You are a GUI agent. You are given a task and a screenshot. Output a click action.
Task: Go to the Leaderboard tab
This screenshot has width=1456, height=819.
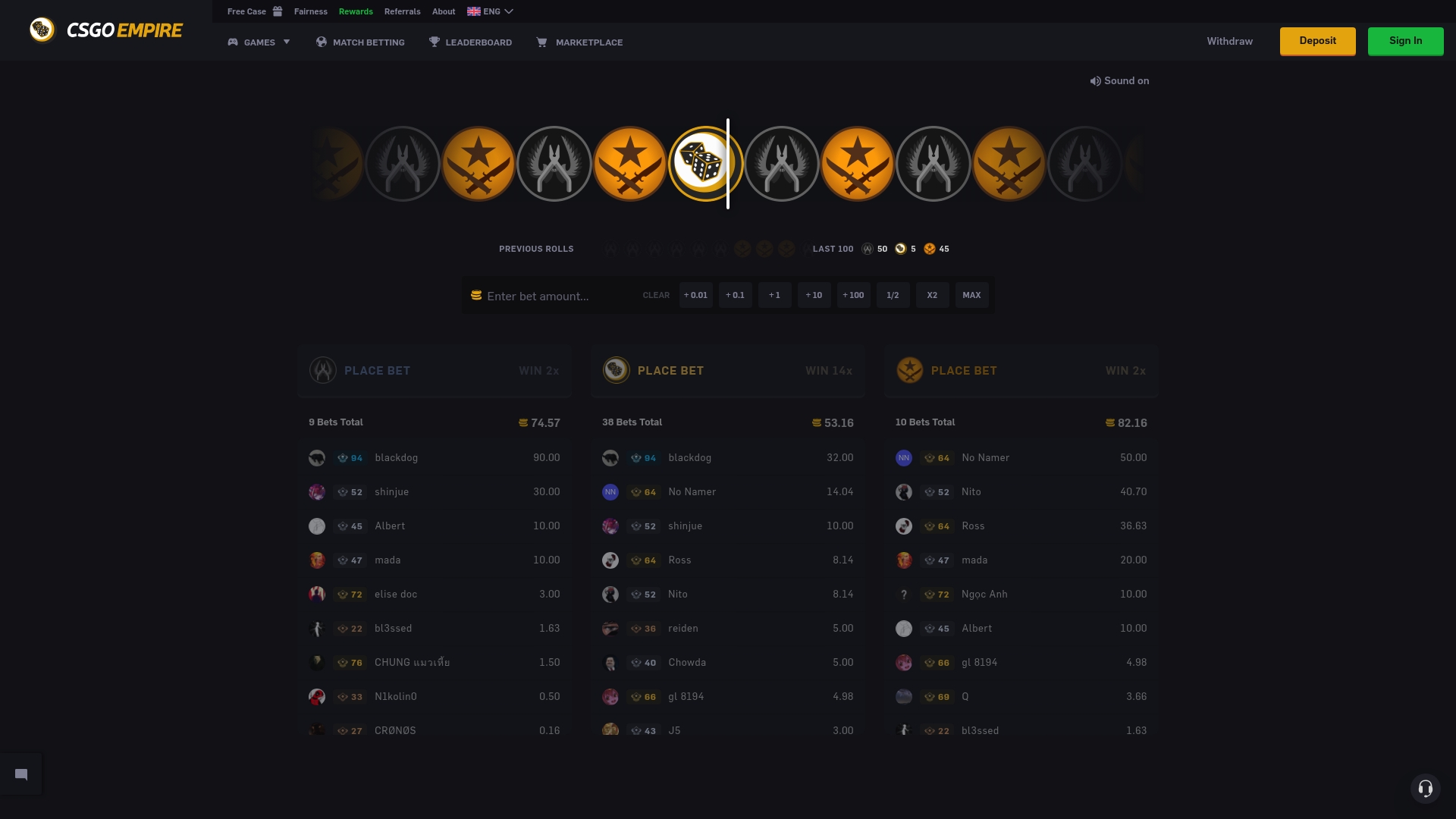click(470, 42)
